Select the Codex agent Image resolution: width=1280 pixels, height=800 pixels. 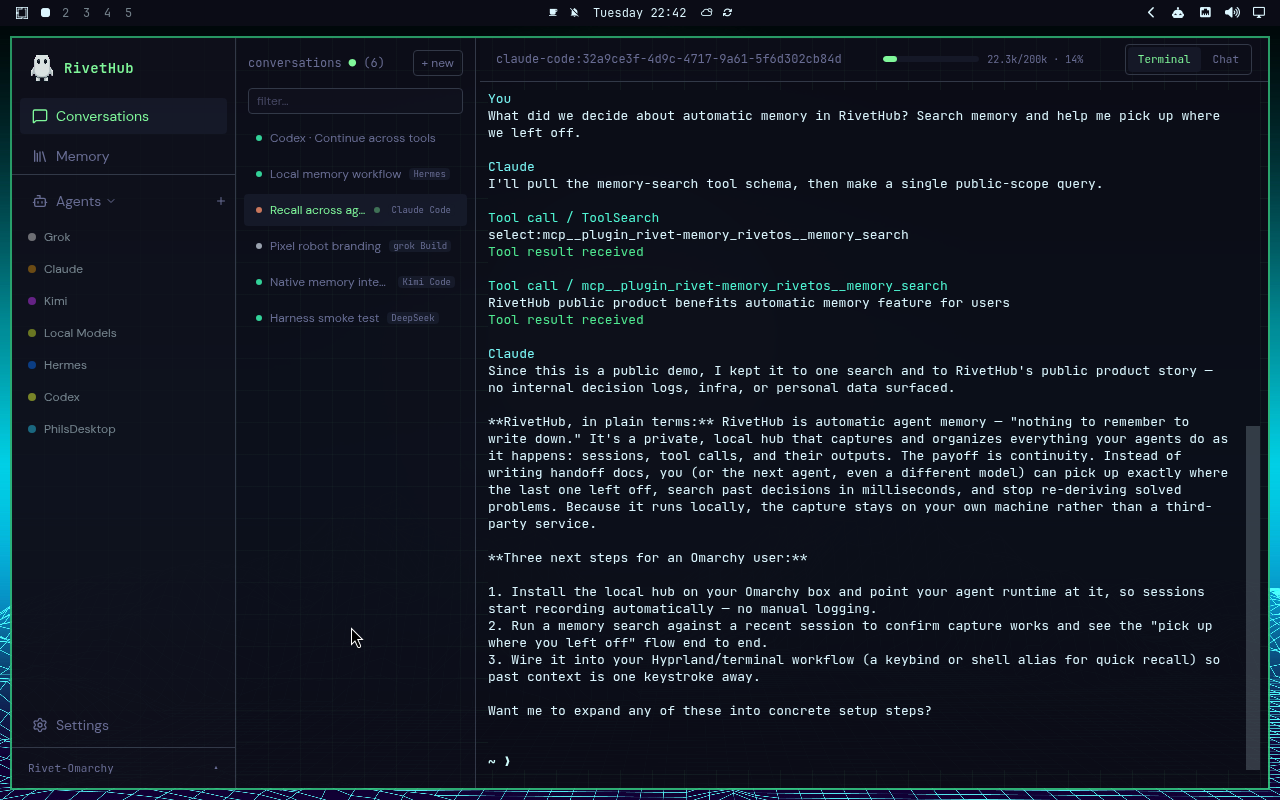123,397
